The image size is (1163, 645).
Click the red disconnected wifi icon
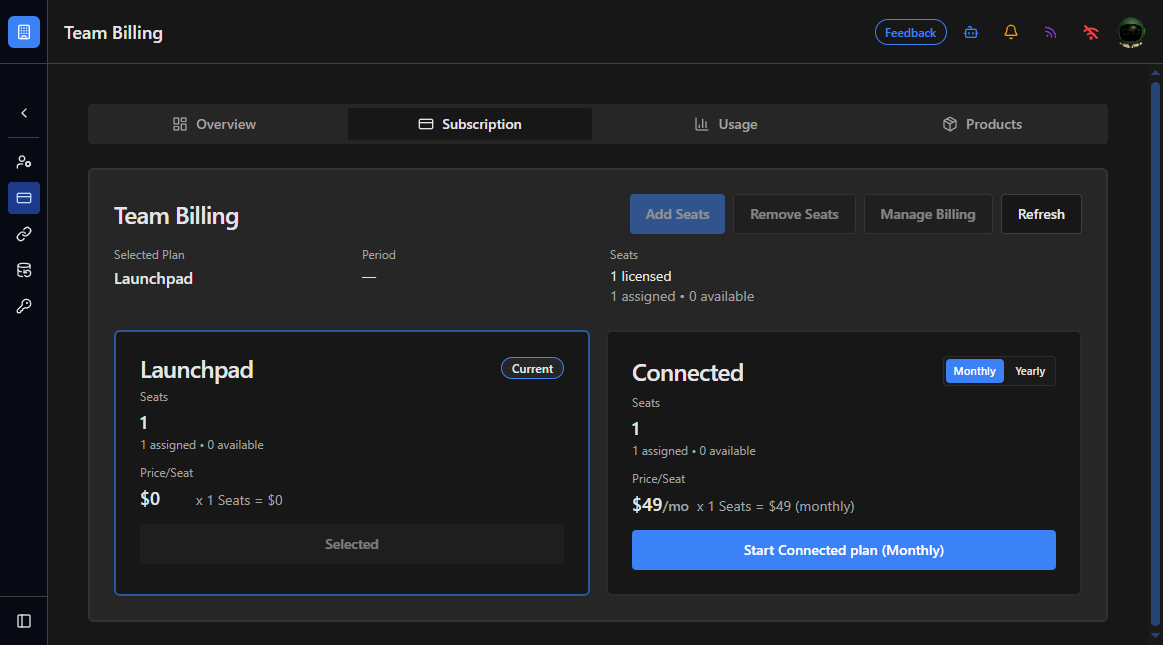(1090, 32)
